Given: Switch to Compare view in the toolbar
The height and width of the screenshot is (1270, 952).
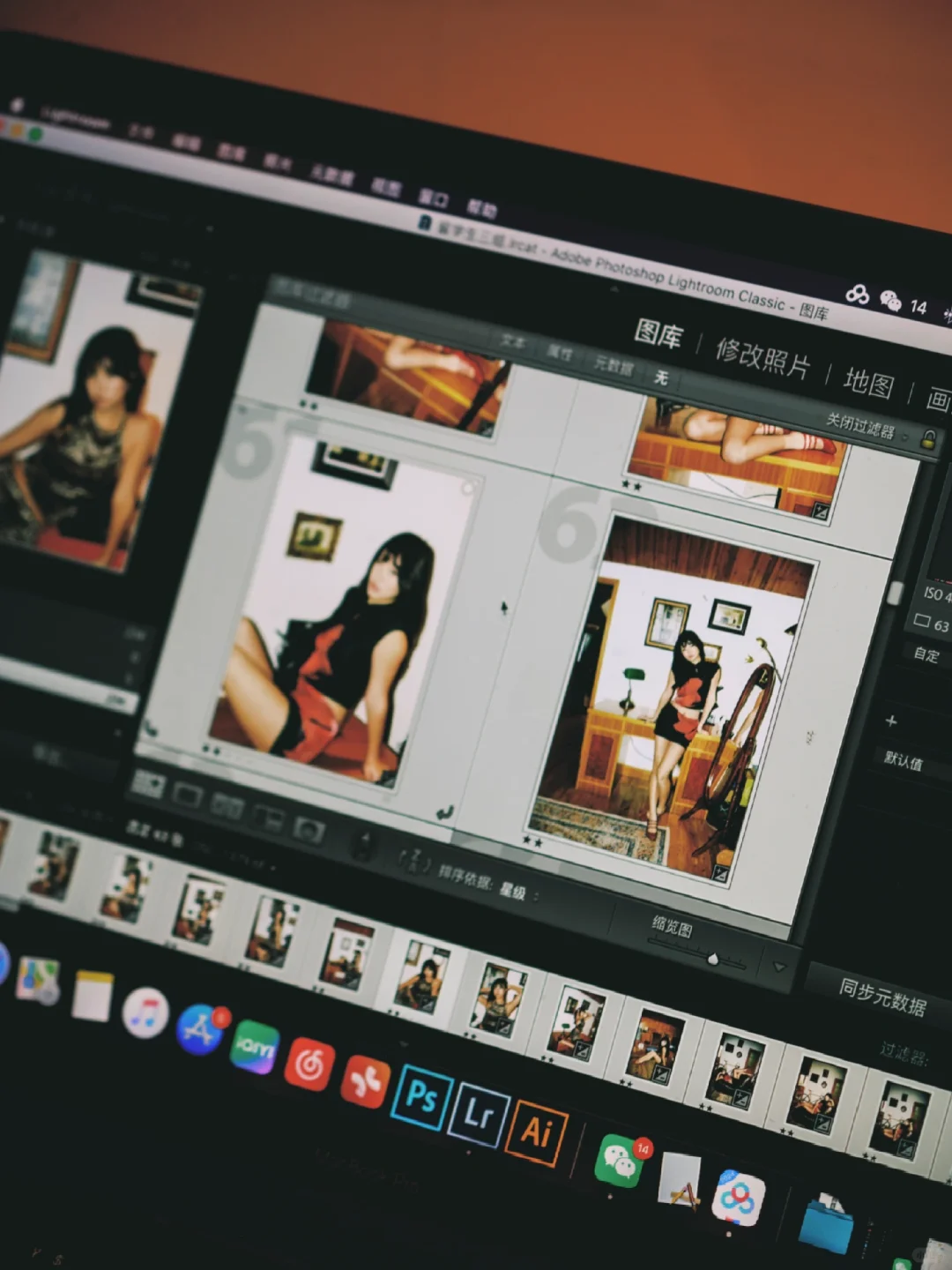Looking at the screenshot, I should click(226, 805).
